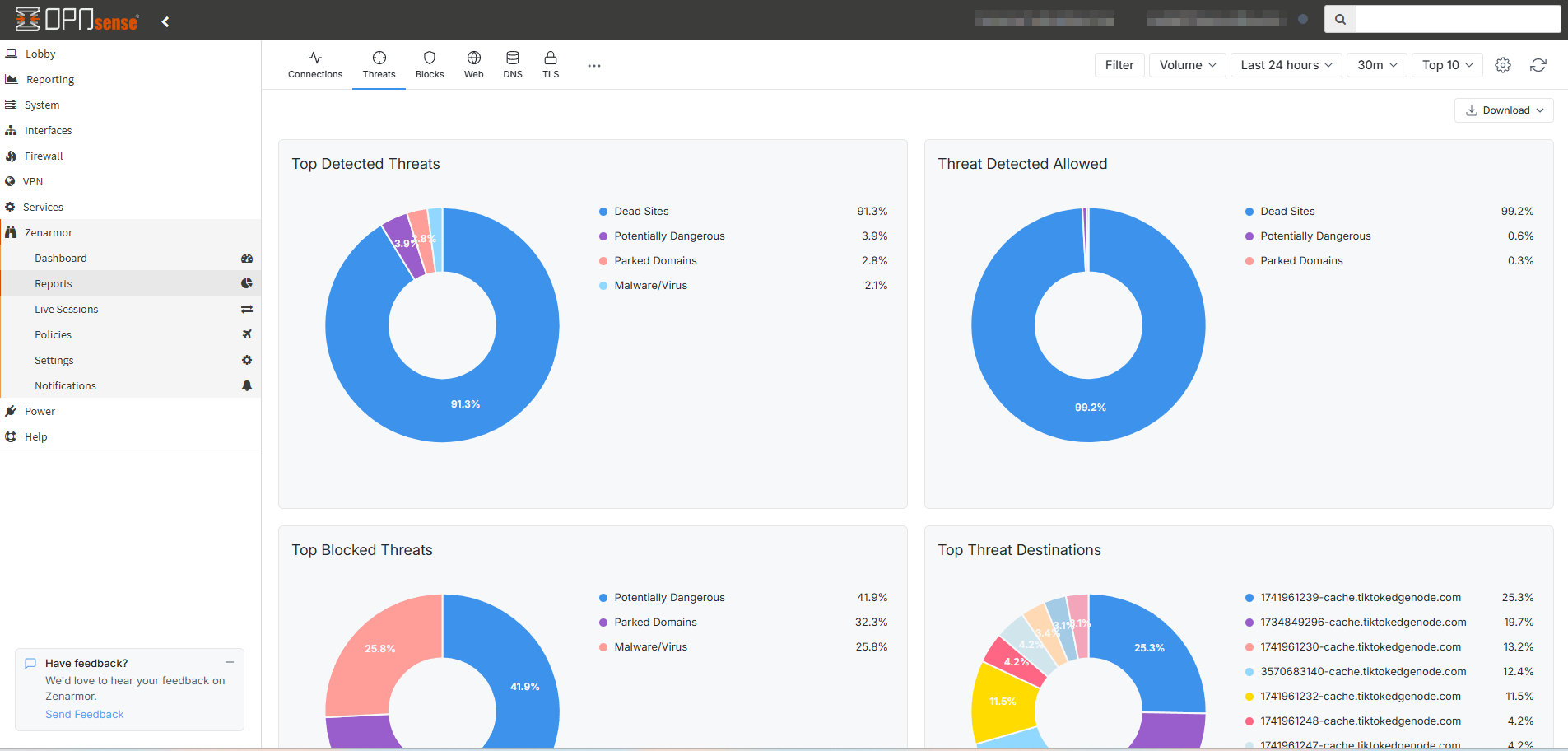Click Potentially Dangerous legend in Top Blocked Threats
This screenshot has width=1568, height=751.
coord(669,598)
